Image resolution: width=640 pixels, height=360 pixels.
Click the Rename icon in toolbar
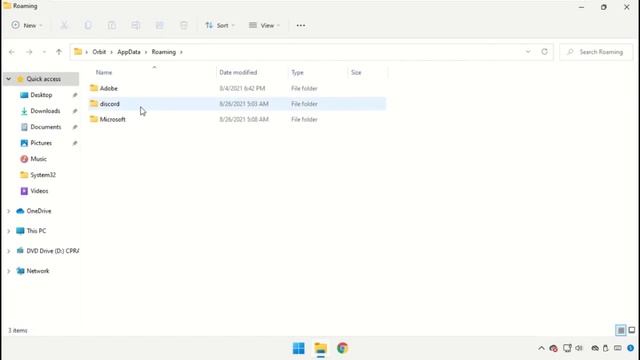point(136,25)
